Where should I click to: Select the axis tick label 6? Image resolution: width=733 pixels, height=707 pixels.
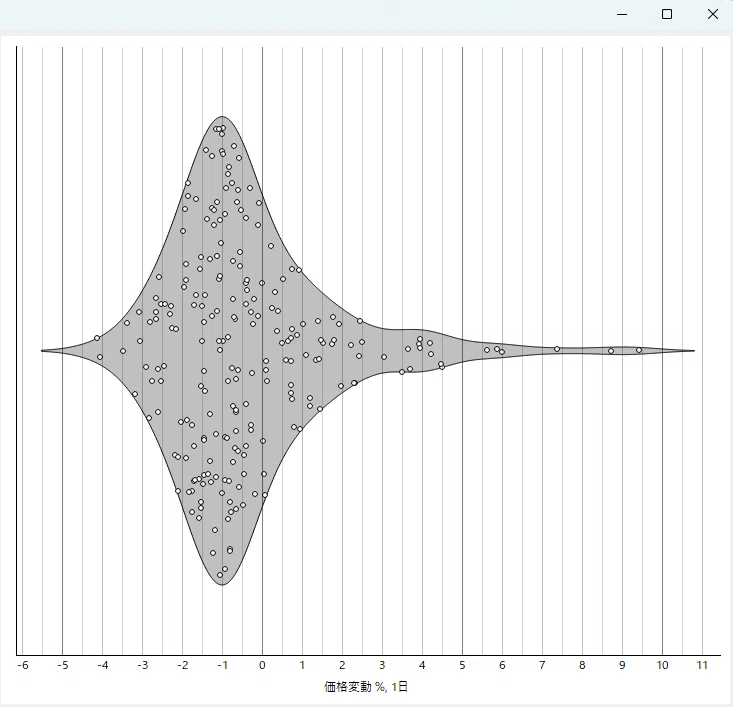point(502,665)
